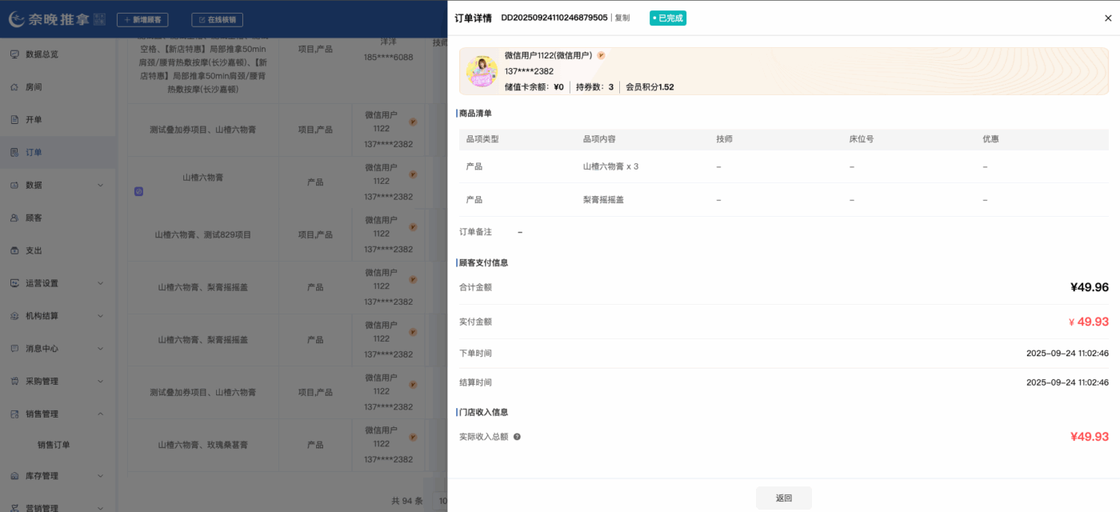
Task: Select the 奈晚推拿 moon logo
Action: click(x=17, y=19)
